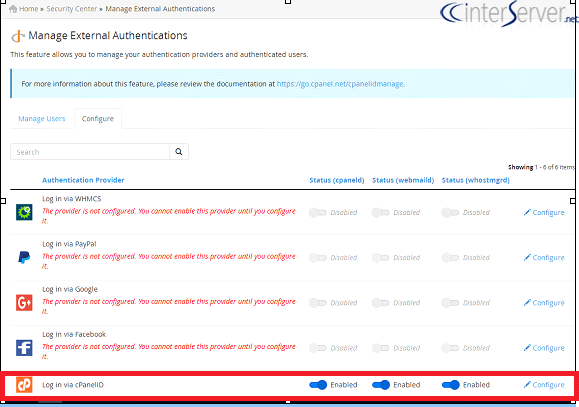579x407 pixels.
Task: Sort by Authentication Provider column
Action: pos(83,180)
